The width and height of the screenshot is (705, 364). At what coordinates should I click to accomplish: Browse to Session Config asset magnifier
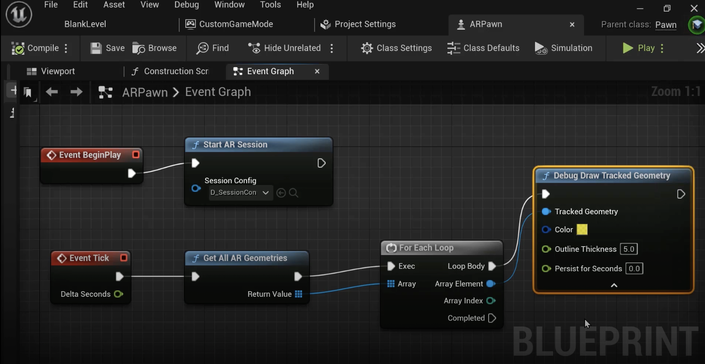(x=294, y=193)
